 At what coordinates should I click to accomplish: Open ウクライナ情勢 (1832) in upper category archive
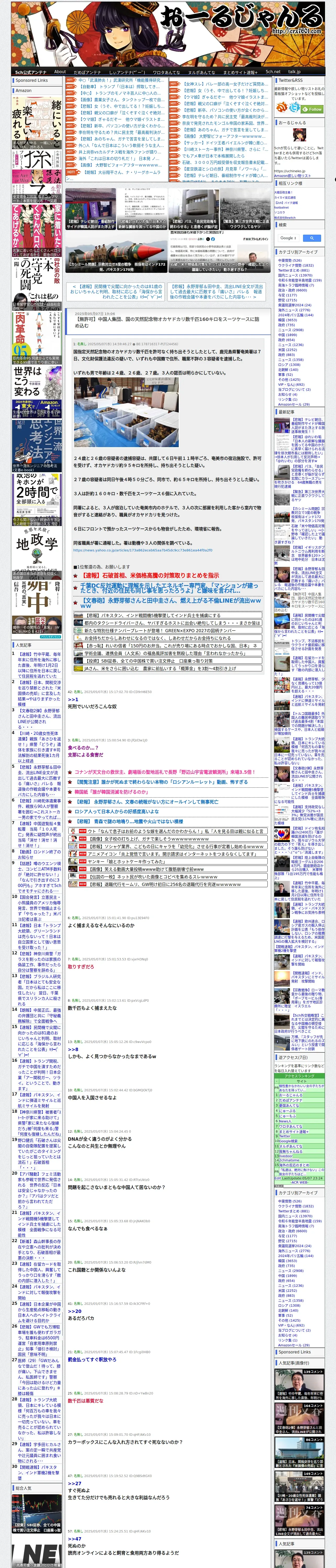click(x=296, y=266)
